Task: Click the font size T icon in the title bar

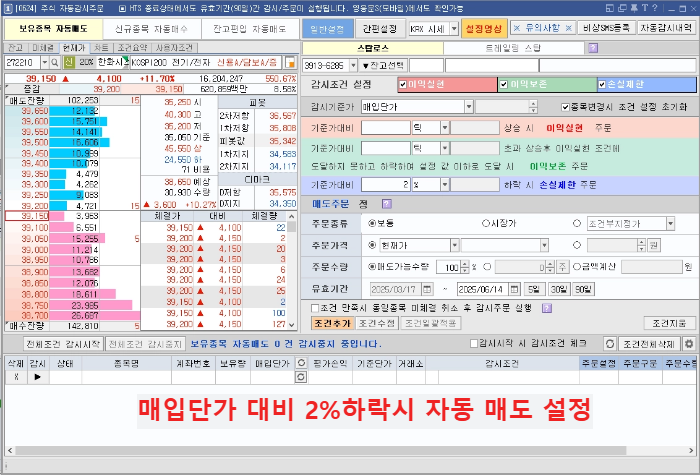Action: (x=644, y=8)
